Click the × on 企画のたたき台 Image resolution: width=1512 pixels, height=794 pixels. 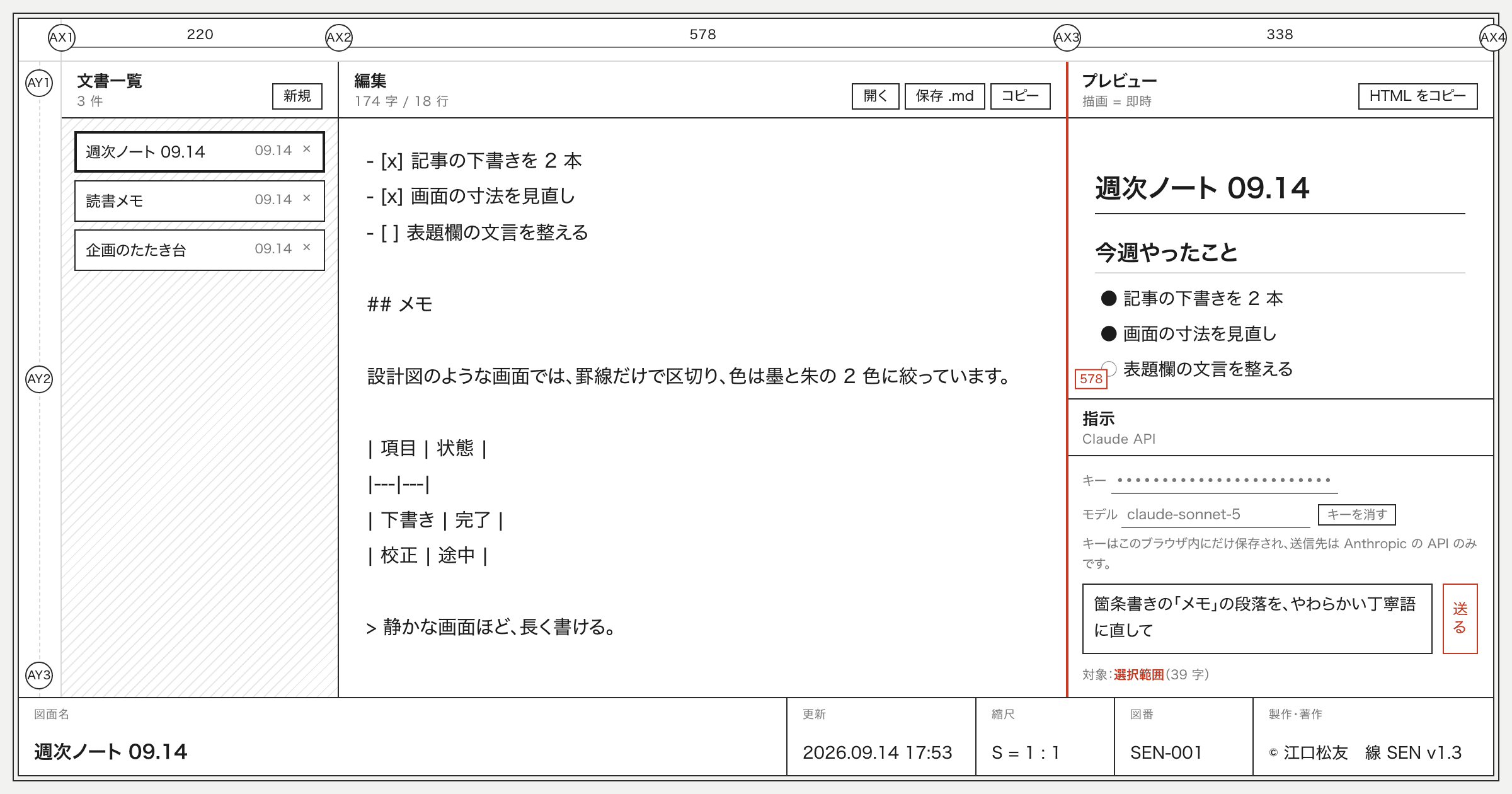(x=307, y=248)
